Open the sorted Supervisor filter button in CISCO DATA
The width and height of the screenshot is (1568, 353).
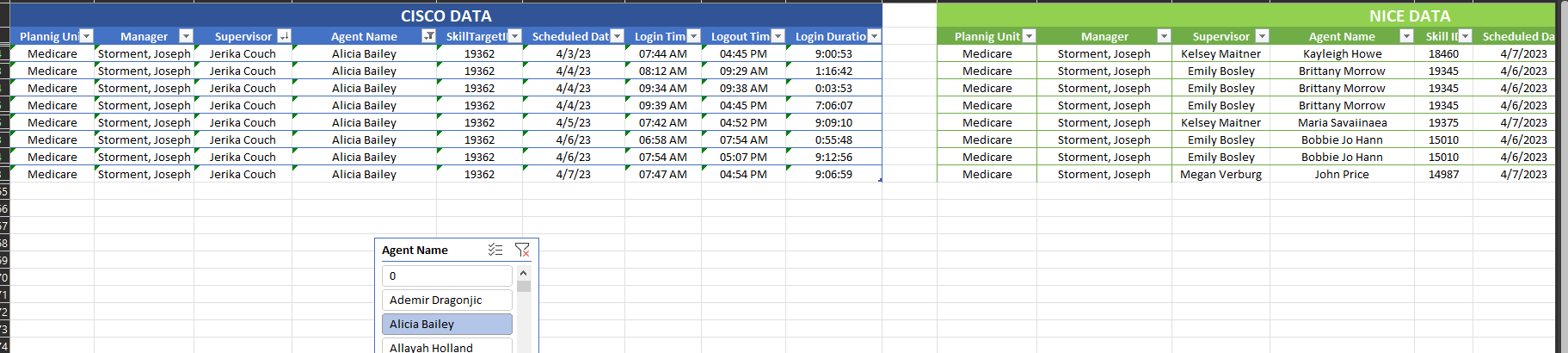click(x=284, y=36)
